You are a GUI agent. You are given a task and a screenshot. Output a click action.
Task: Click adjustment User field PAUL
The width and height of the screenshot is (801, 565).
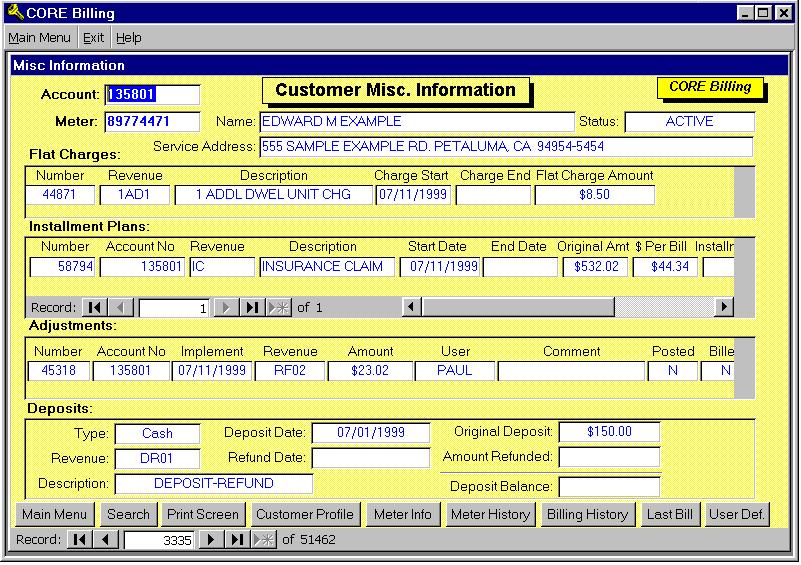(x=455, y=371)
